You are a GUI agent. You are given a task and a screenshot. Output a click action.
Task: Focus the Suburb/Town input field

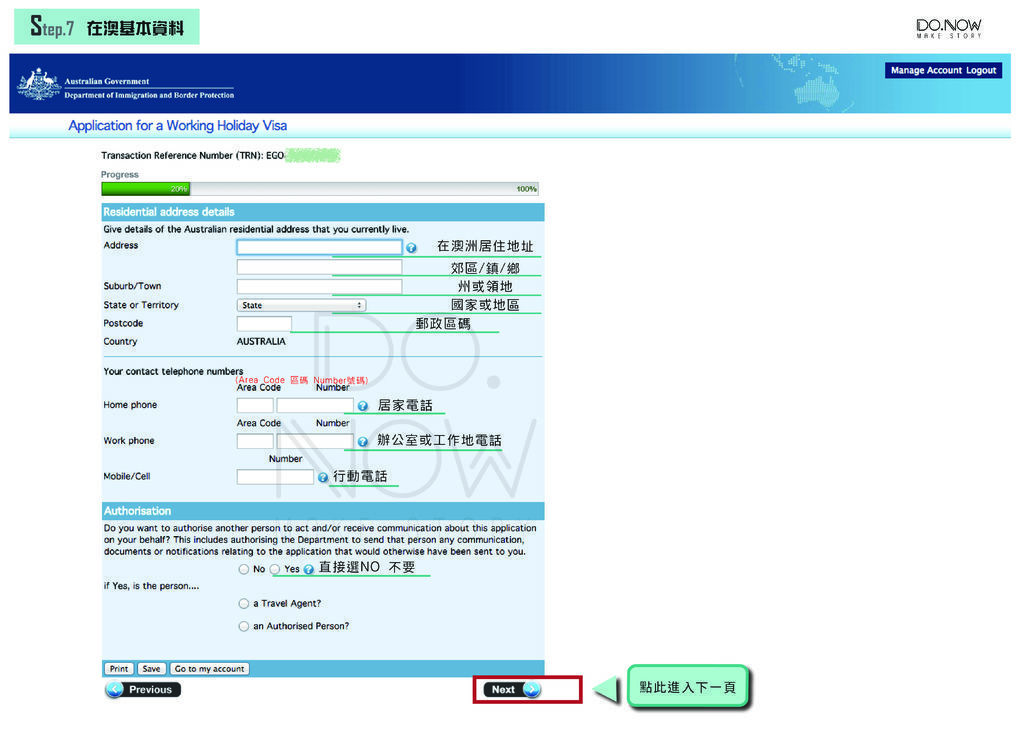[x=319, y=286]
